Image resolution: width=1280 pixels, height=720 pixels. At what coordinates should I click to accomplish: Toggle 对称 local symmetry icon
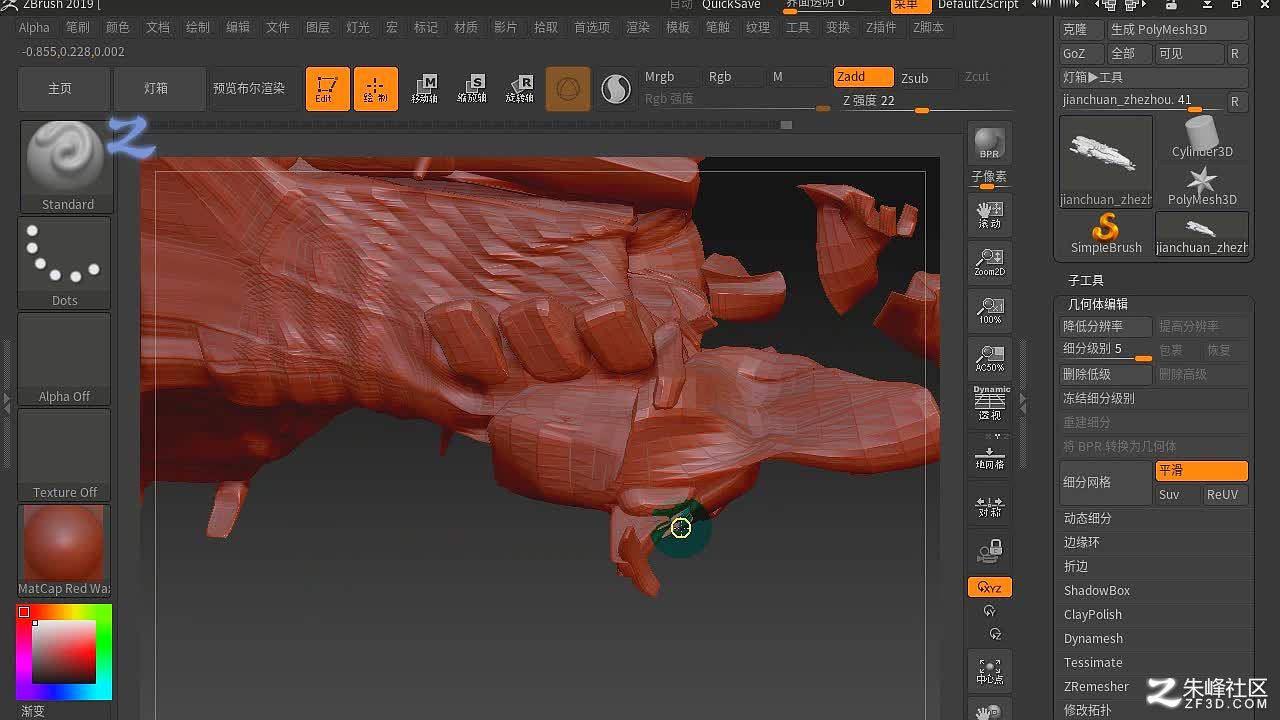(989, 508)
